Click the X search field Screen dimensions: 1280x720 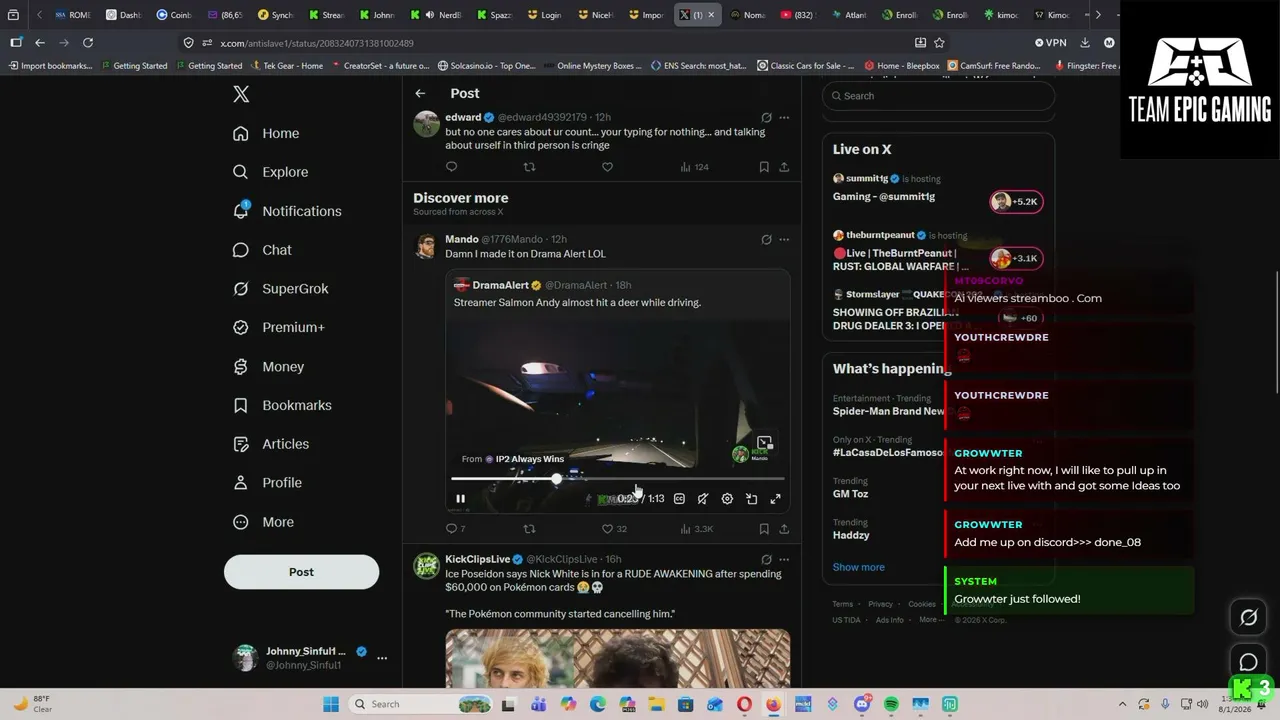(x=938, y=96)
